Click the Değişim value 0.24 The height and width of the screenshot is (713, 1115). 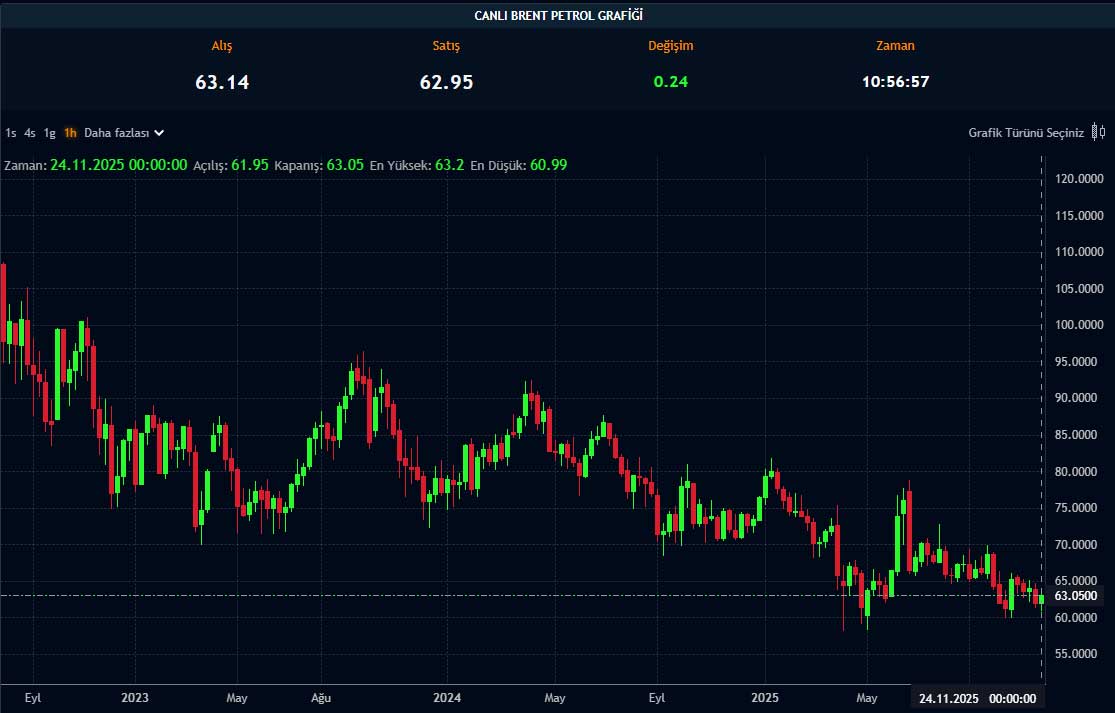pos(670,82)
